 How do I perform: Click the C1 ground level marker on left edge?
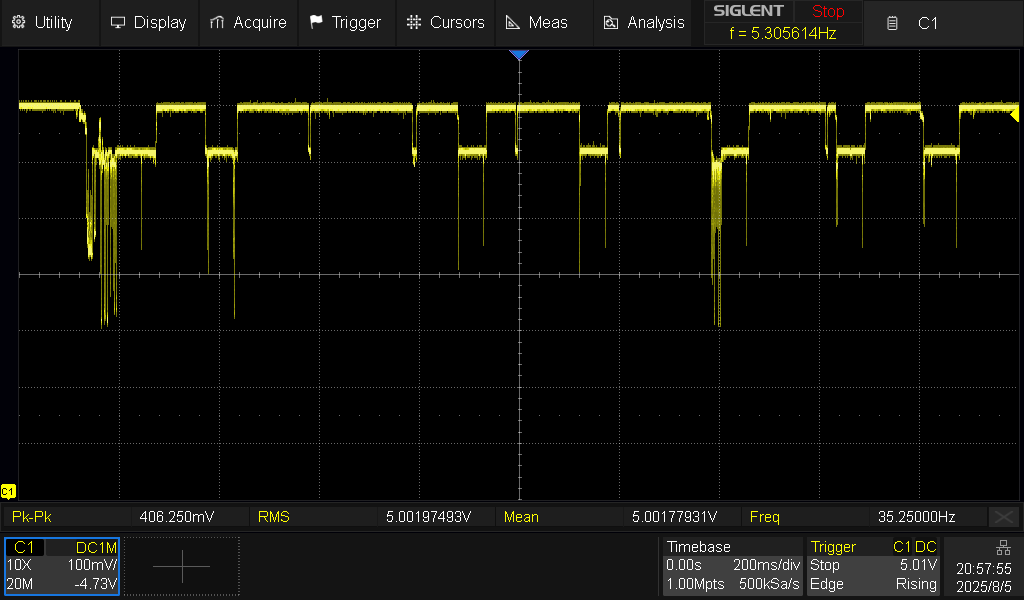tap(8, 491)
